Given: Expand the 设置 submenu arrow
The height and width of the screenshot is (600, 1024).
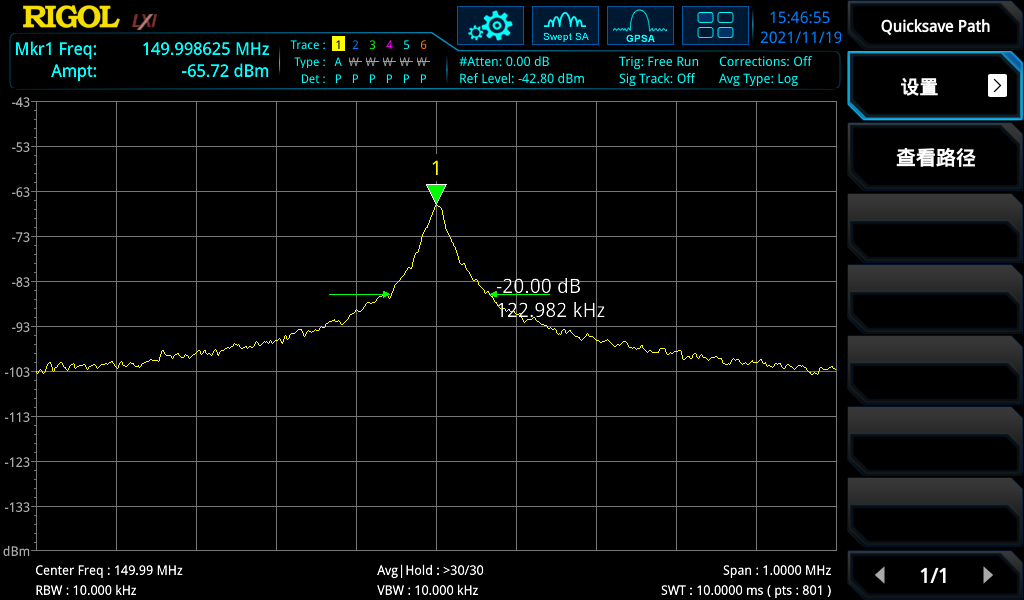Looking at the screenshot, I should tap(997, 86).
